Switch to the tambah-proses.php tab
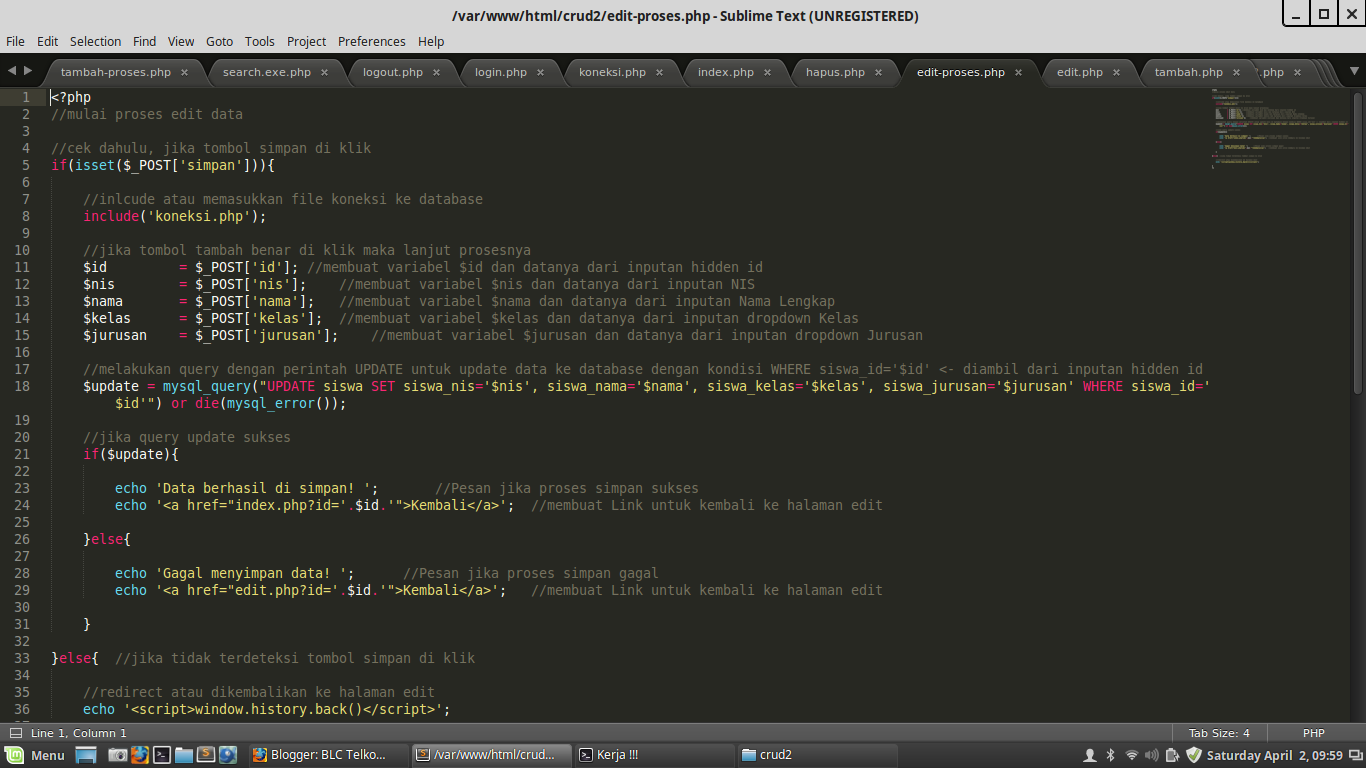Viewport: 1366px width, 768px height. point(116,72)
